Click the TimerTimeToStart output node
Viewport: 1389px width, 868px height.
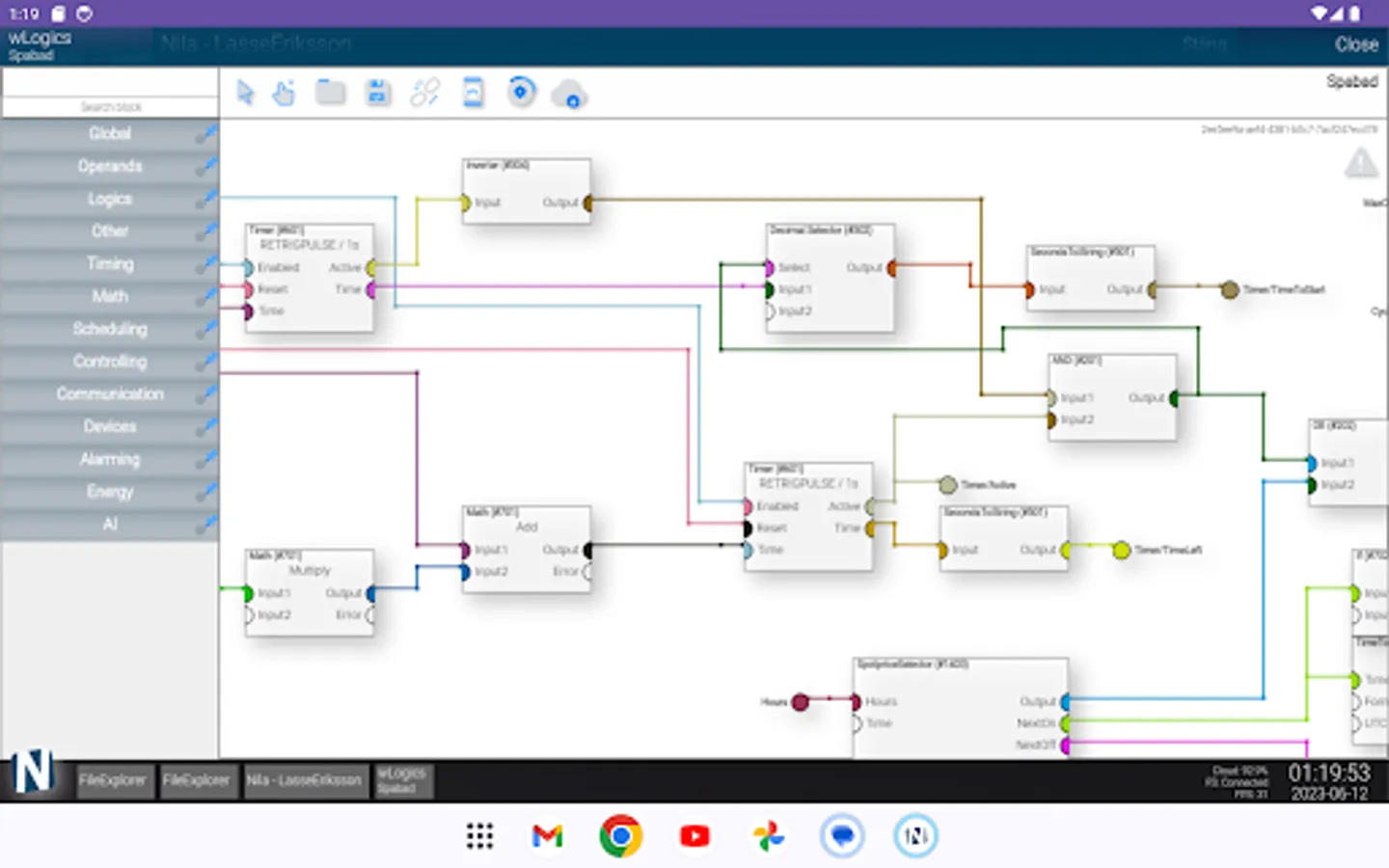tap(1230, 289)
